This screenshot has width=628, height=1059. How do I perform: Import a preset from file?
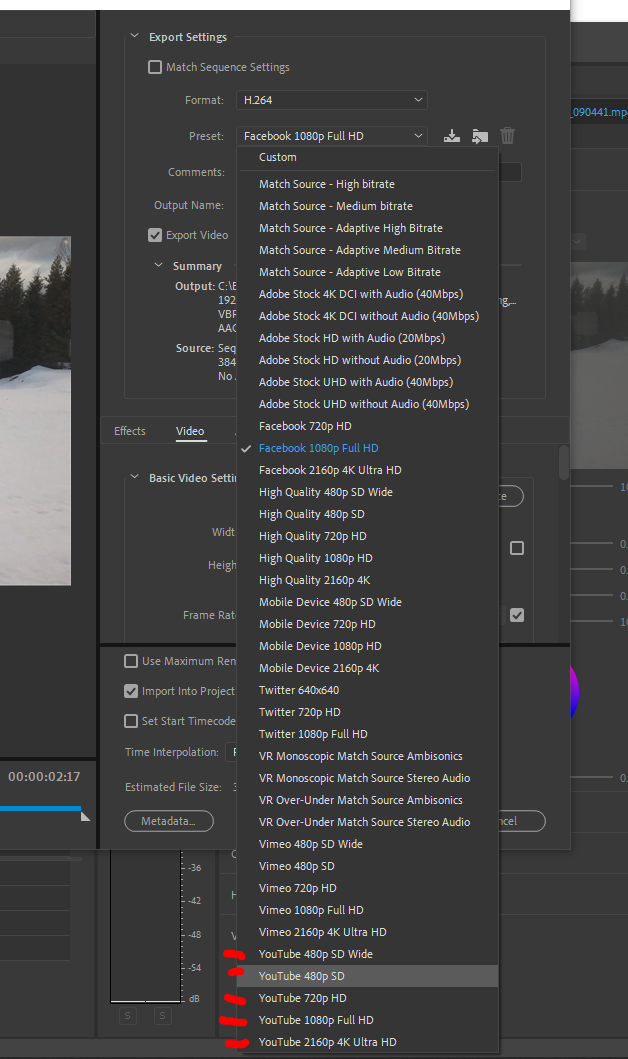[480, 135]
